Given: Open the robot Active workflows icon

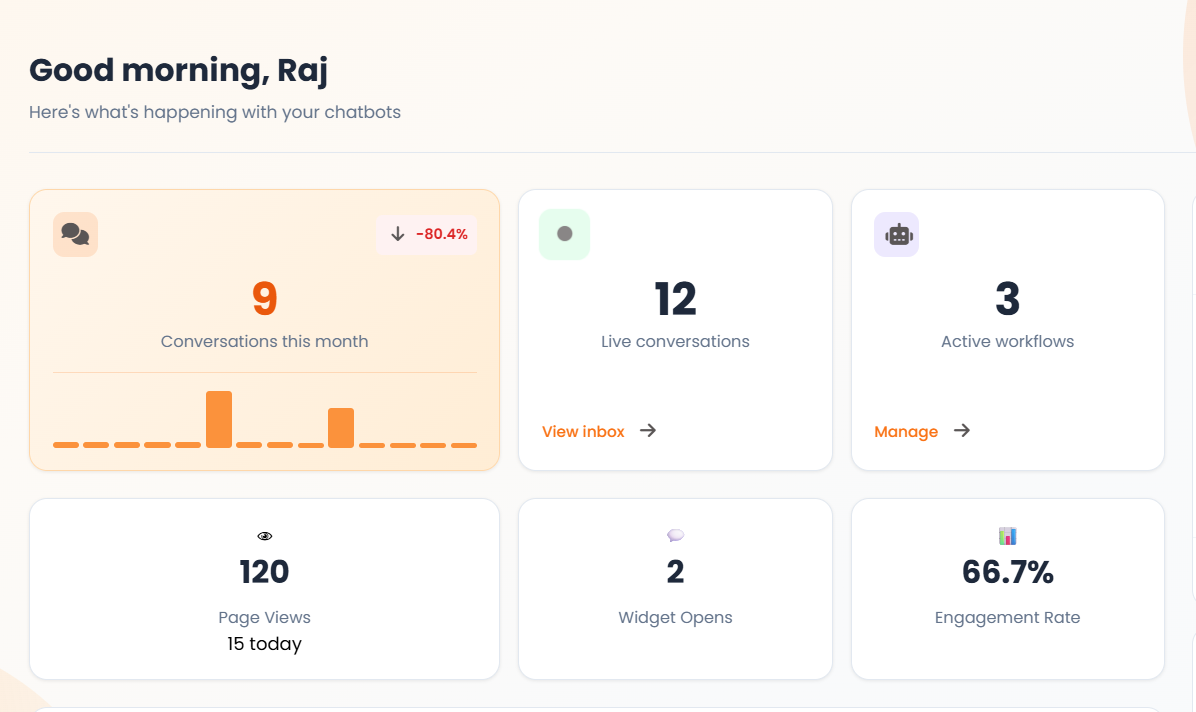Looking at the screenshot, I should point(896,233).
